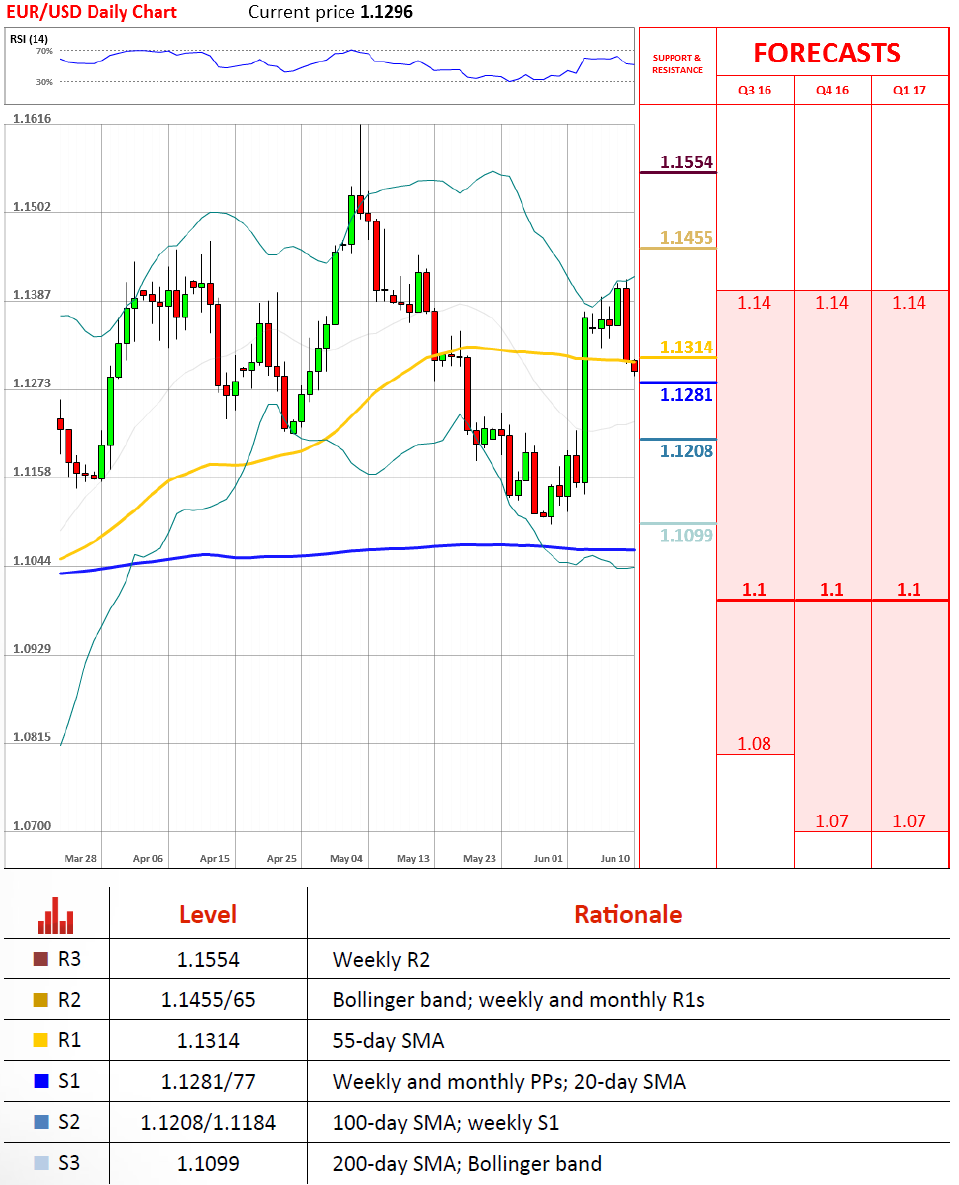
Task: Select the Q4 16 forecast column header
Action: (x=832, y=90)
